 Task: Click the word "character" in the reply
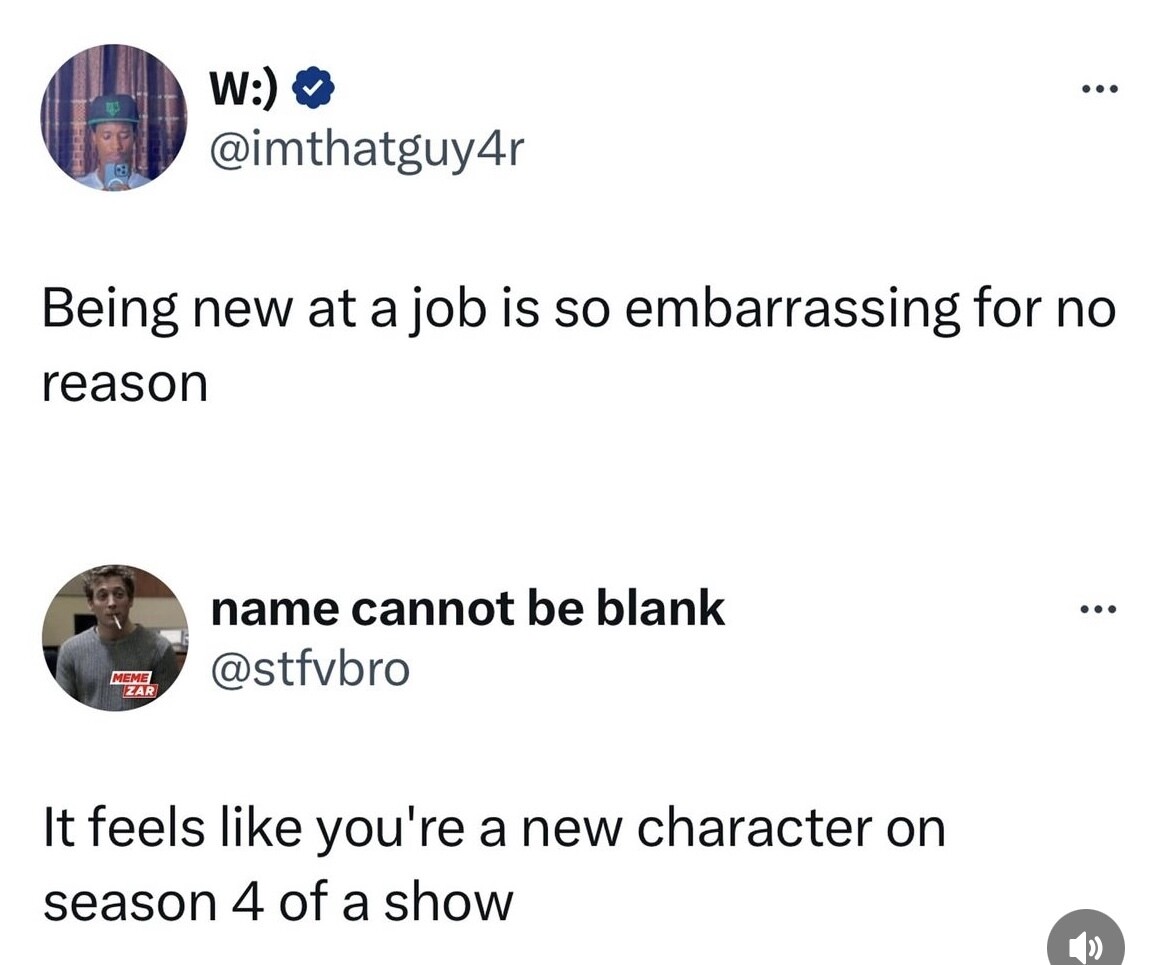[755, 828]
